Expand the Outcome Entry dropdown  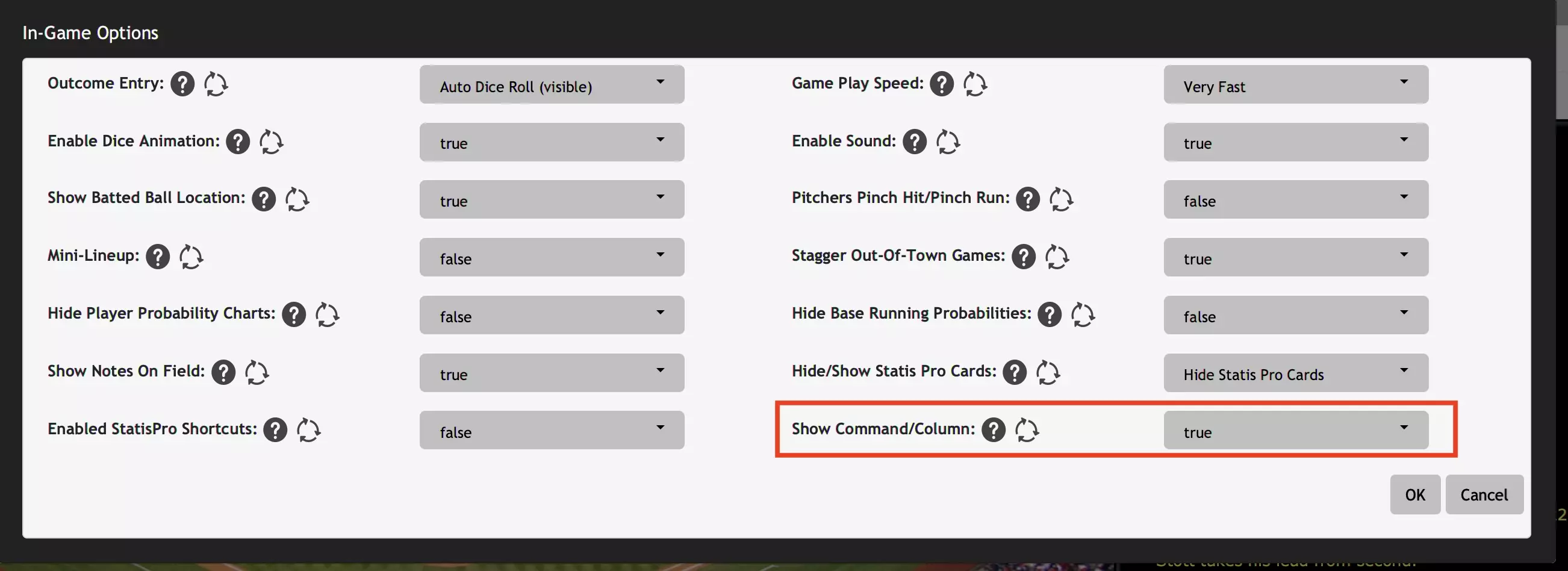click(x=552, y=84)
